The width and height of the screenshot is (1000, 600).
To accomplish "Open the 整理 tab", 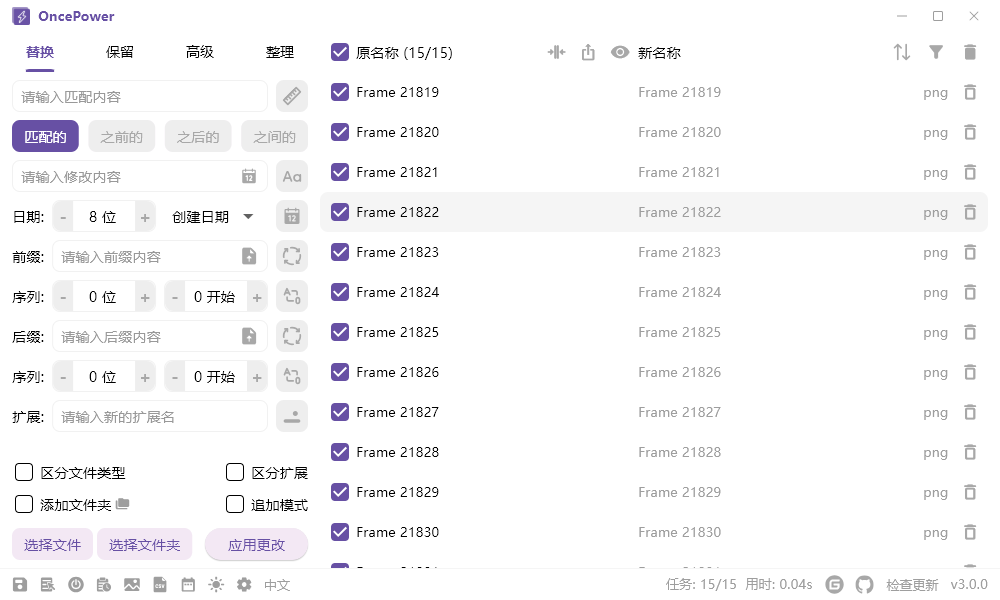I will (280, 53).
